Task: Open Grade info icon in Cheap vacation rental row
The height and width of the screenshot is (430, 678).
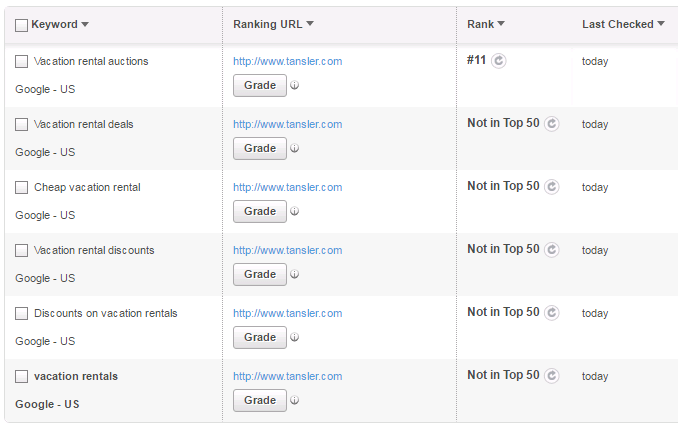Action: point(294,211)
